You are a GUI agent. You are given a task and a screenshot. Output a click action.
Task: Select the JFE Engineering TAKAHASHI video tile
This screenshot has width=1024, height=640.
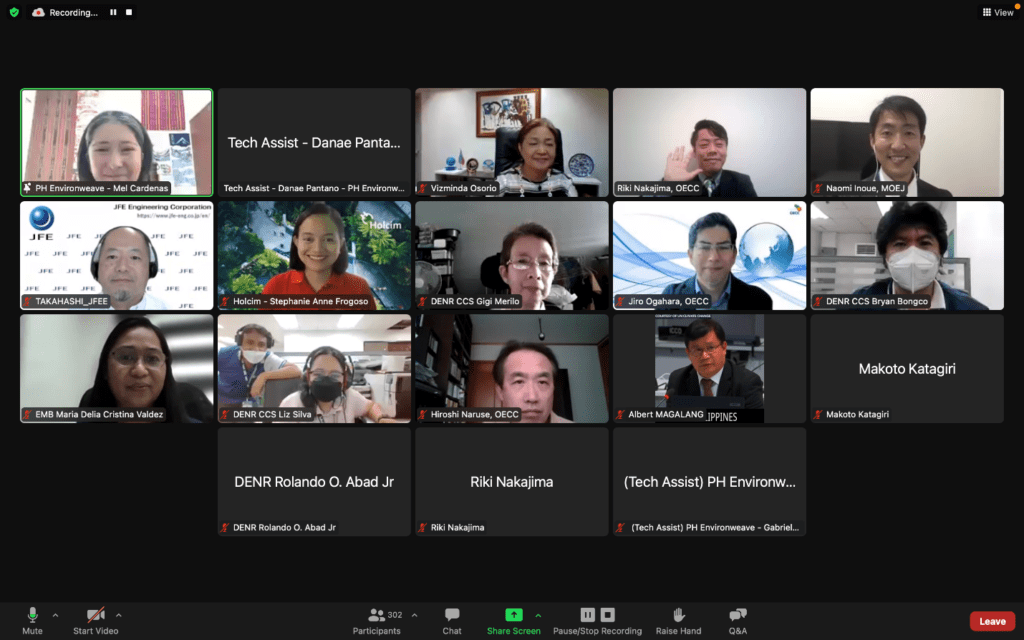click(117, 256)
